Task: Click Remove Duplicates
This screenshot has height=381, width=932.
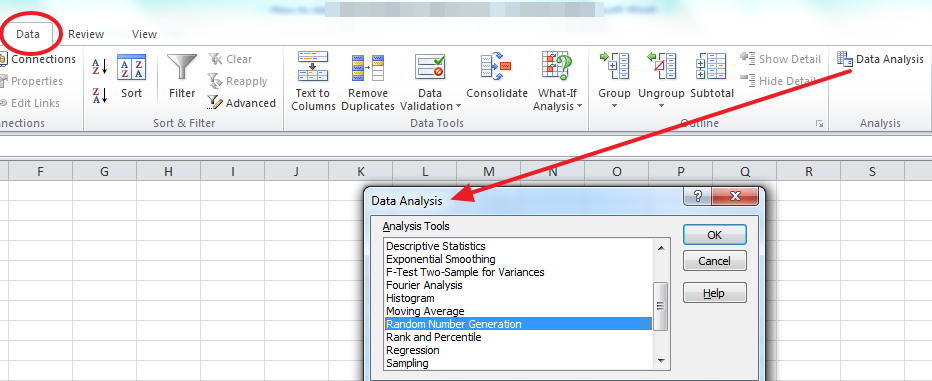Action: coord(368,82)
